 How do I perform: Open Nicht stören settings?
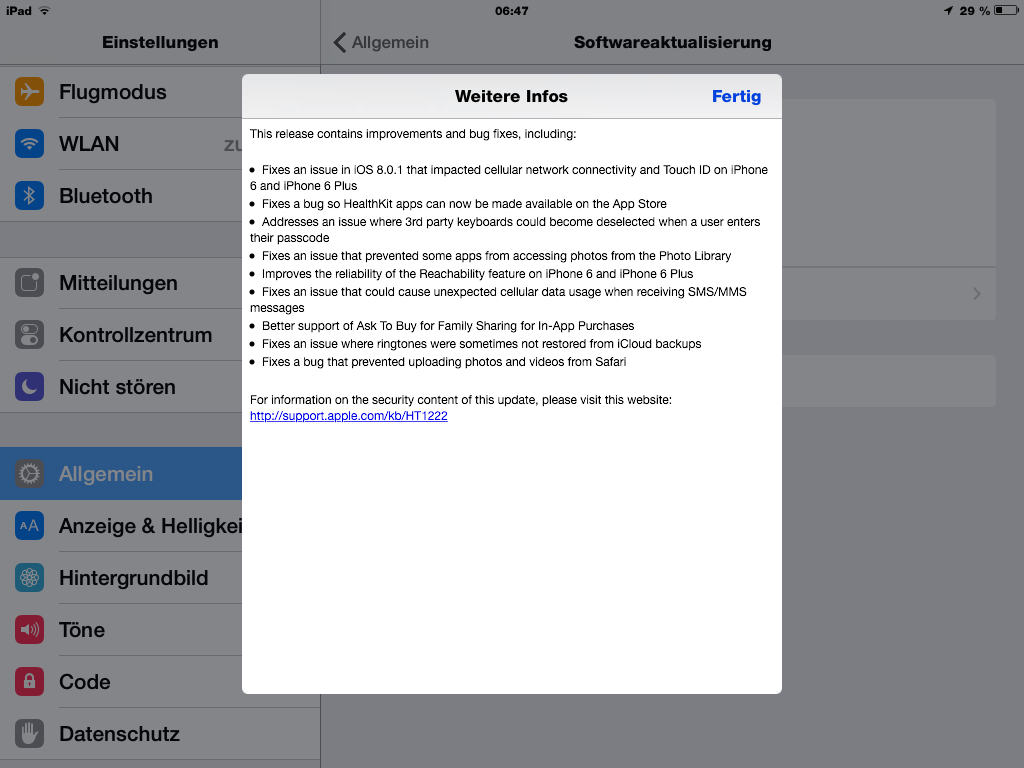pos(121,387)
